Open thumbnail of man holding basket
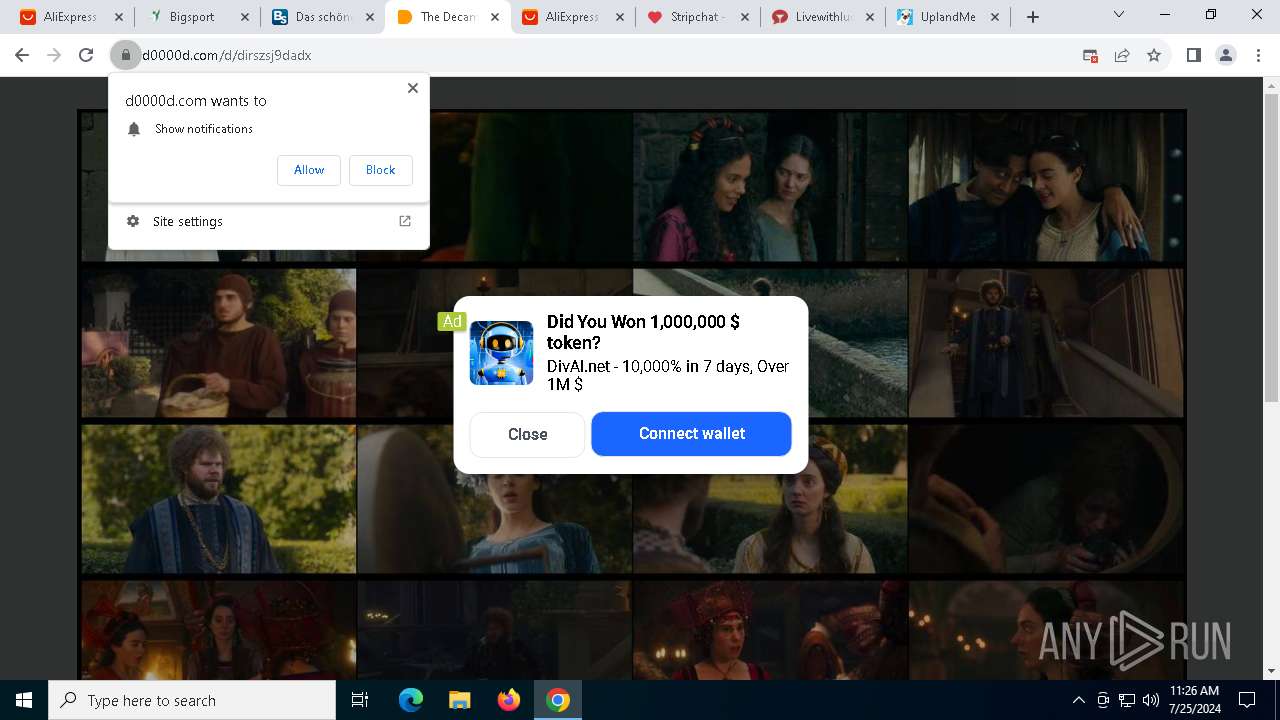This screenshot has height=720, width=1280. [218, 343]
